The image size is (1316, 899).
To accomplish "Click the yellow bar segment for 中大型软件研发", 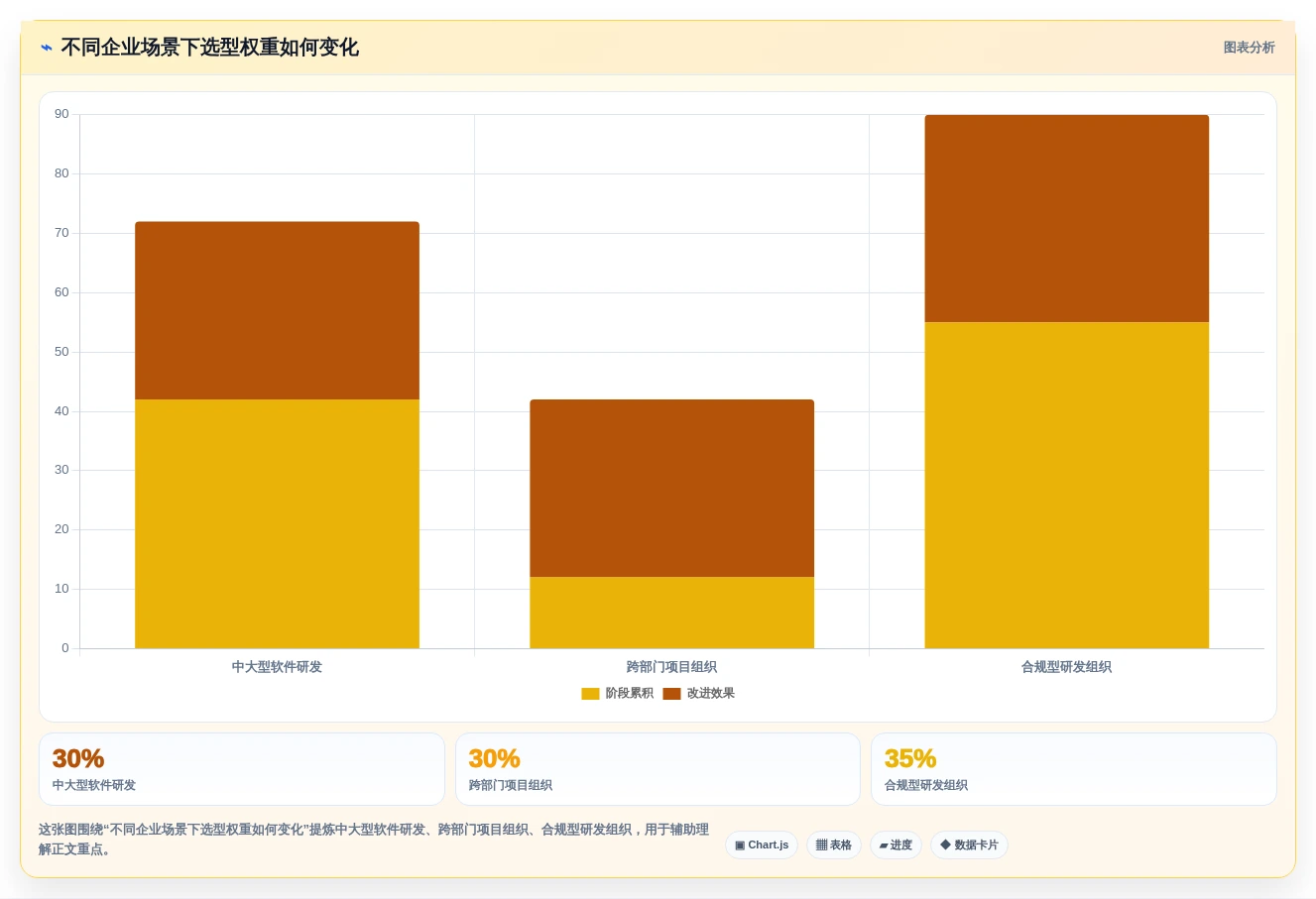I will point(277,523).
